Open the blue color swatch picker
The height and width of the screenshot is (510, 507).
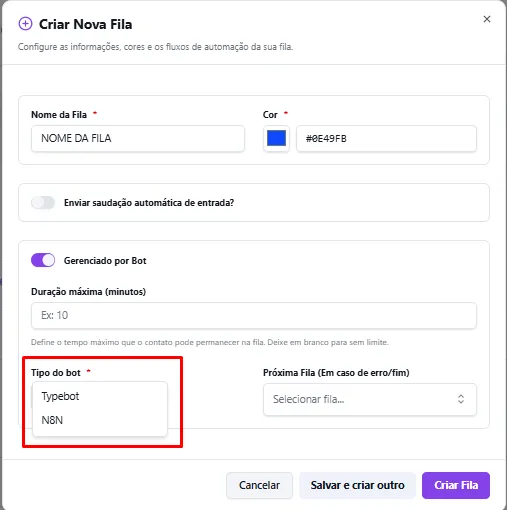pyautogui.click(x=276, y=138)
